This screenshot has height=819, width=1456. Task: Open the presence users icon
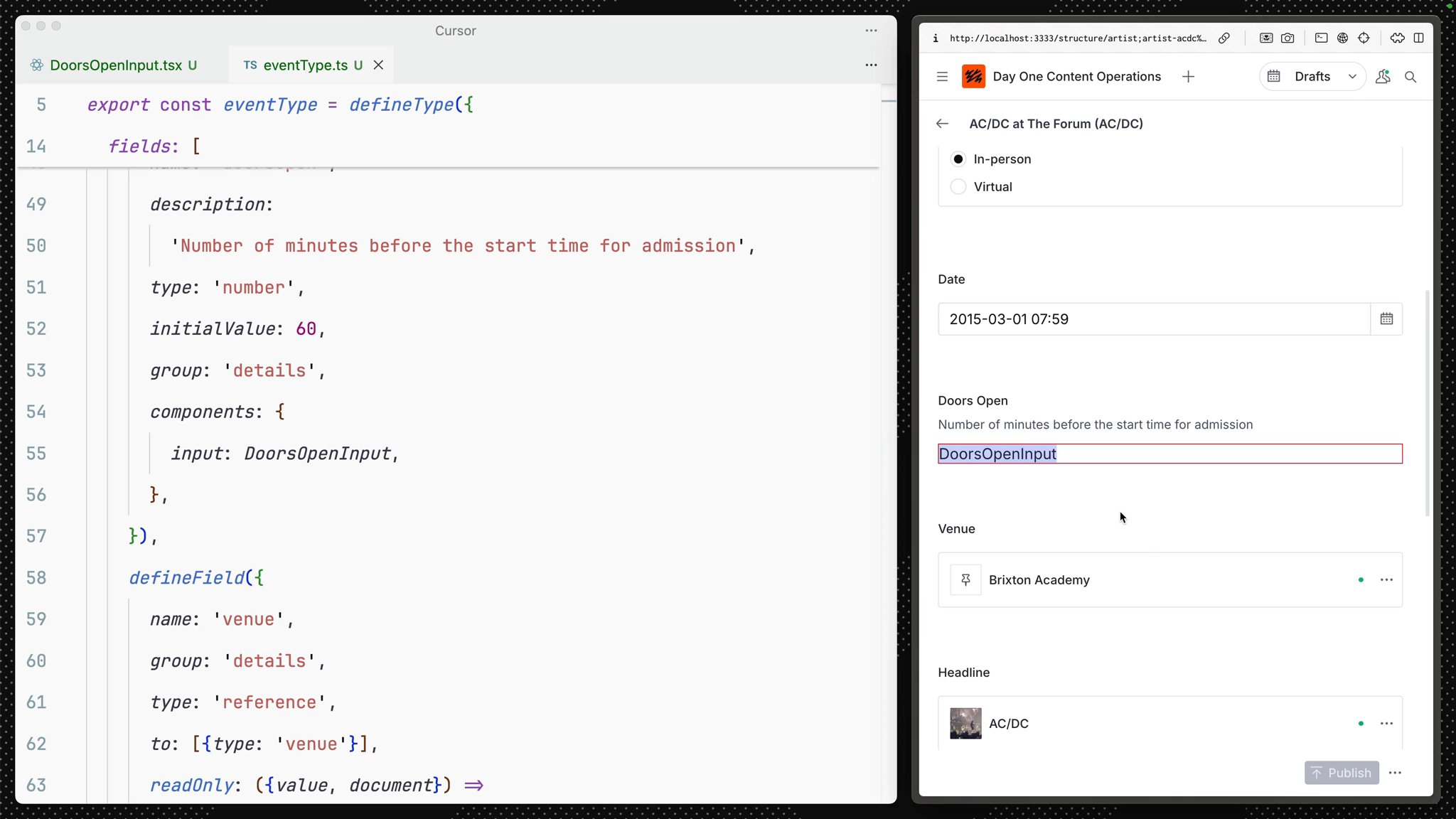point(1383,77)
